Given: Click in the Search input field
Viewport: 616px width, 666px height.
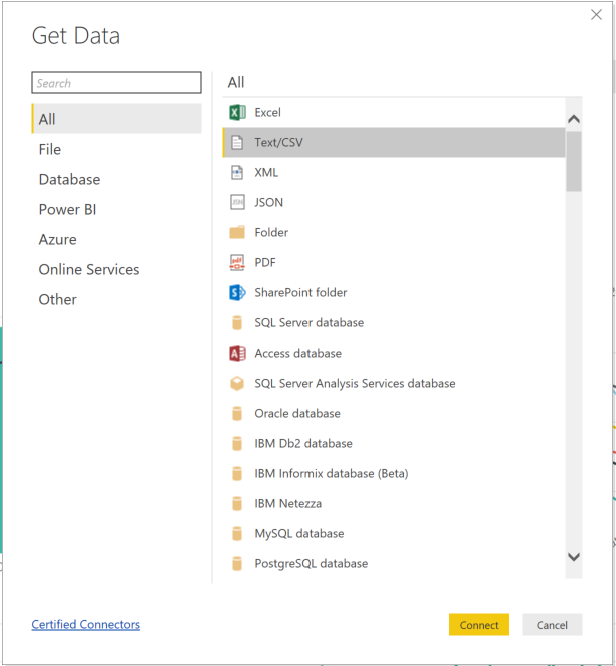Looking at the screenshot, I should [116, 82].
